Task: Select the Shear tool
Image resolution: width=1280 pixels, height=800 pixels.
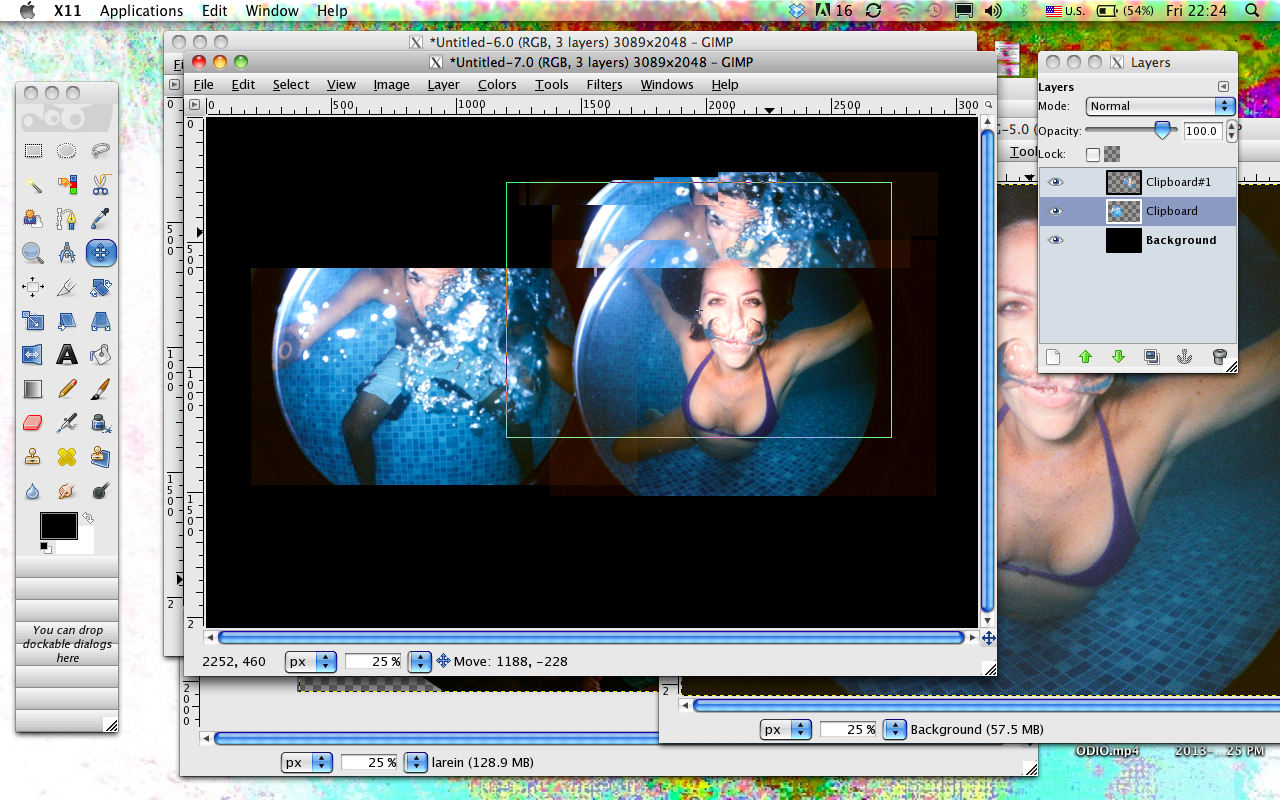Action: point(67,322)
